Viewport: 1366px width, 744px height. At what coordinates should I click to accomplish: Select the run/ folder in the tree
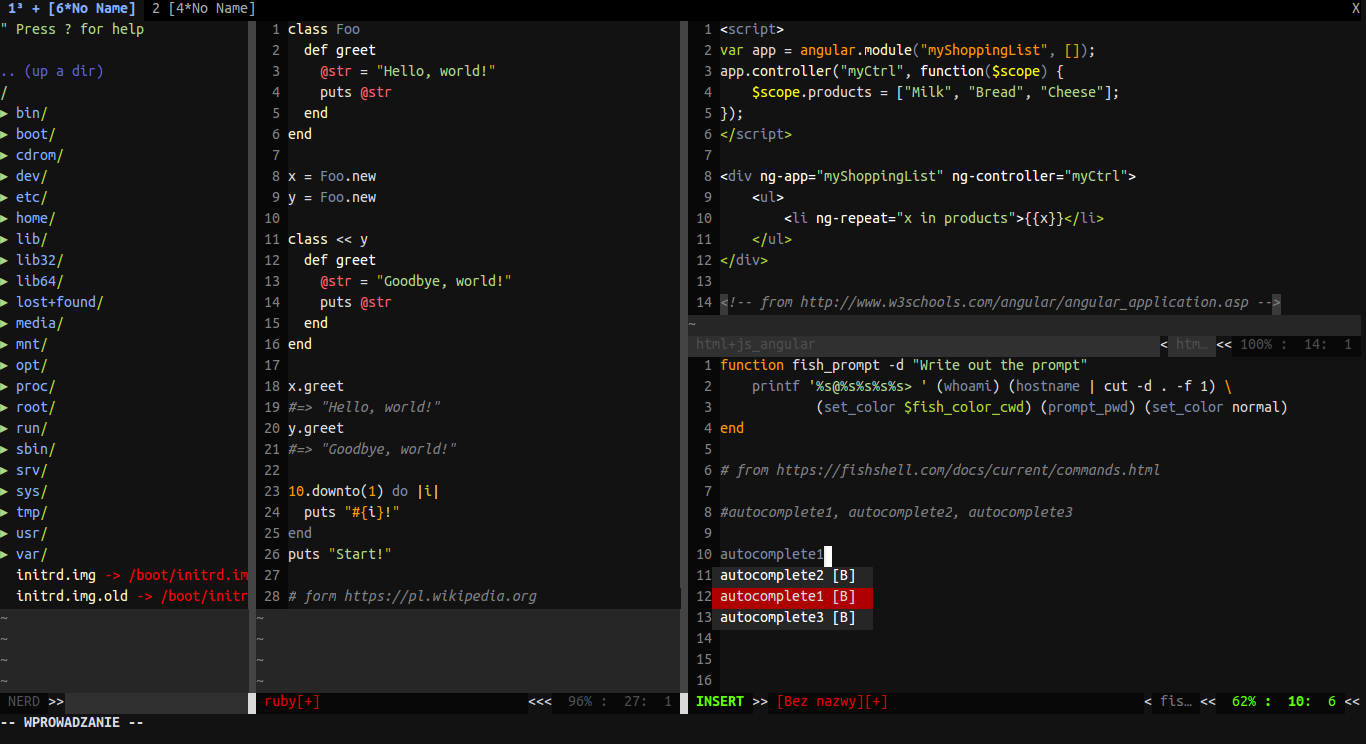[32, 428]
